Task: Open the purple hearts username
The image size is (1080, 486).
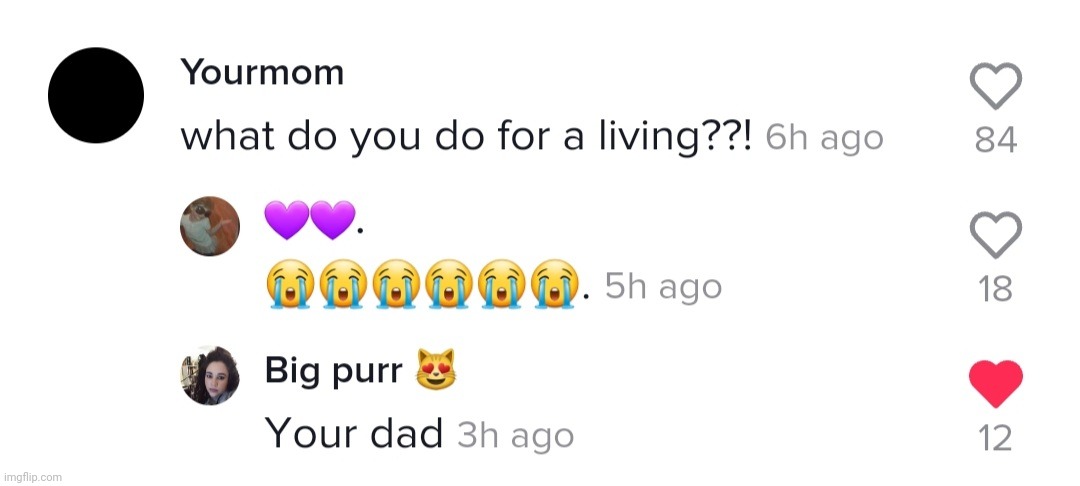Action: [x=313, y=220]
